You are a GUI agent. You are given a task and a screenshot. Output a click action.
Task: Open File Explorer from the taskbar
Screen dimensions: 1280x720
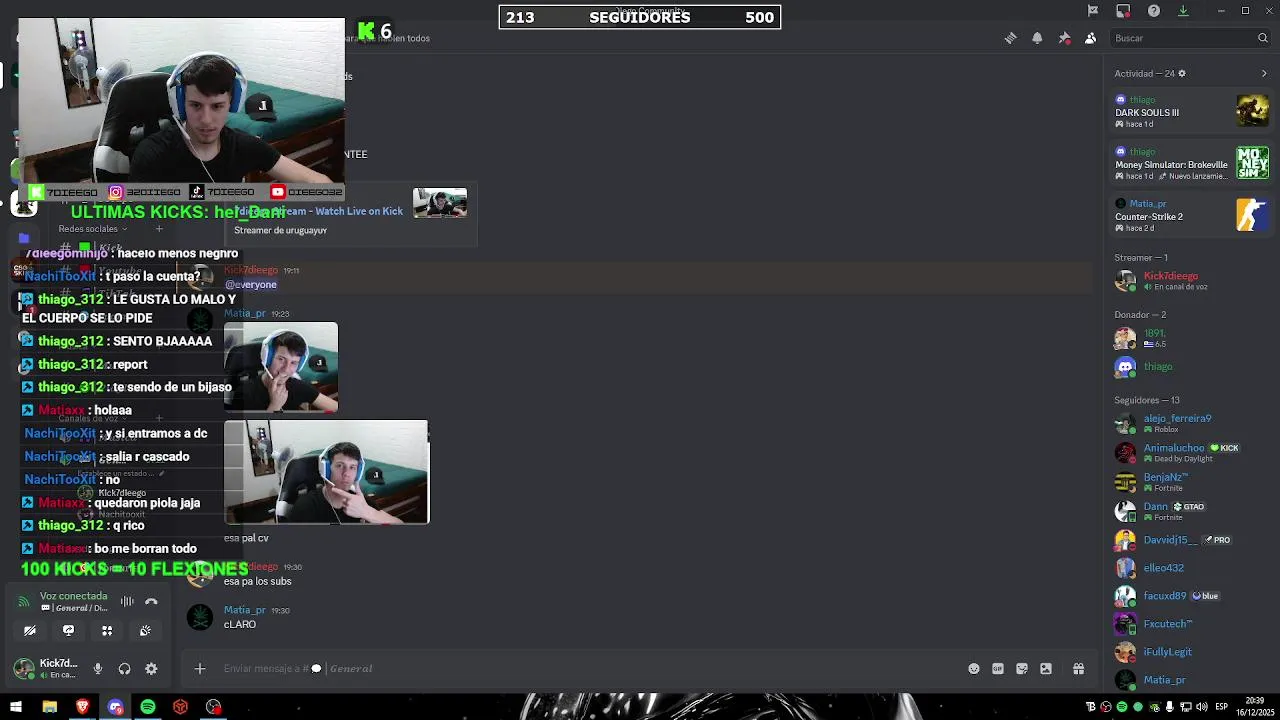(49, 707)
